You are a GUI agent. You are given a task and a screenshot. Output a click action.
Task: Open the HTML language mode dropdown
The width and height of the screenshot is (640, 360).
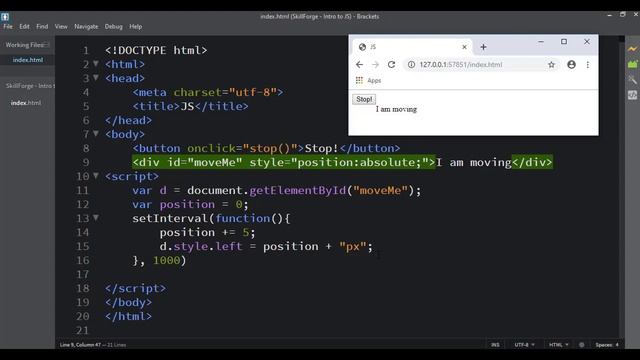pyautogui.click(x=559, y=345)
